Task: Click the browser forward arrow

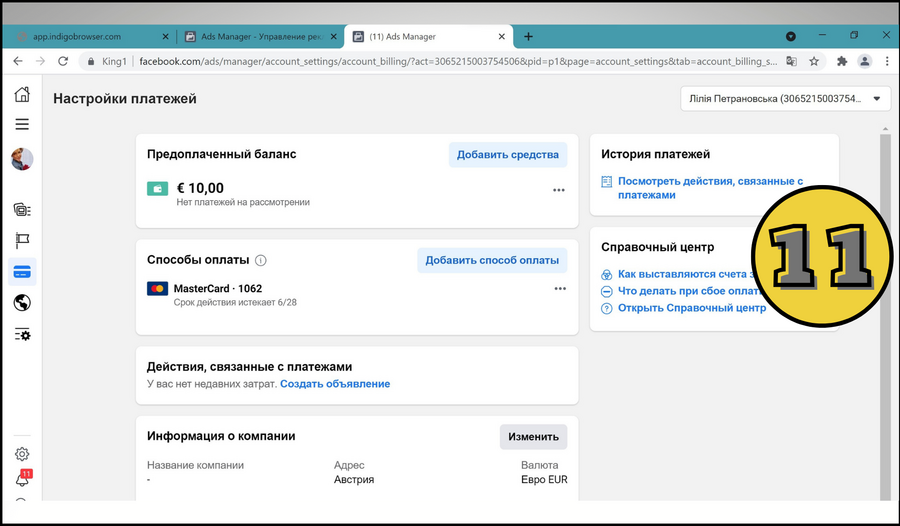Action: pyautogui.click(x=40, y=61)
